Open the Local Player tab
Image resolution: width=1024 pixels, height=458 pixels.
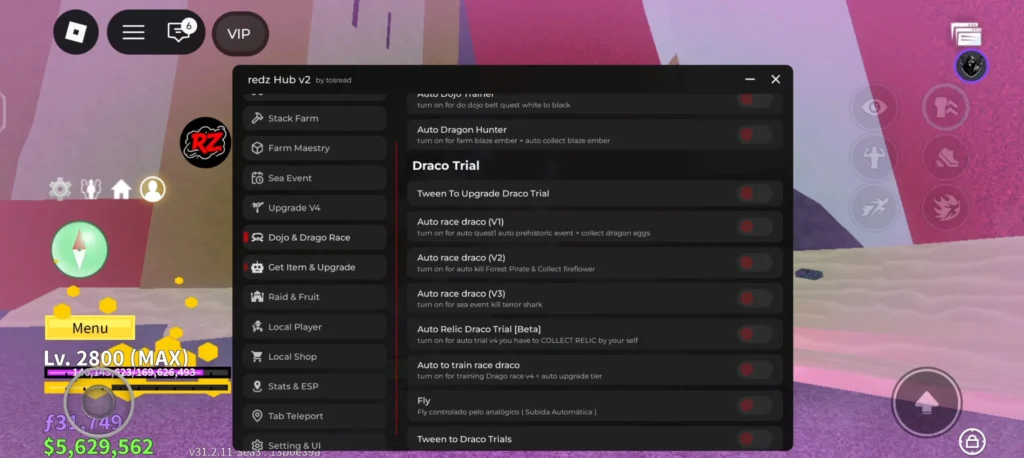pos(315,327)
